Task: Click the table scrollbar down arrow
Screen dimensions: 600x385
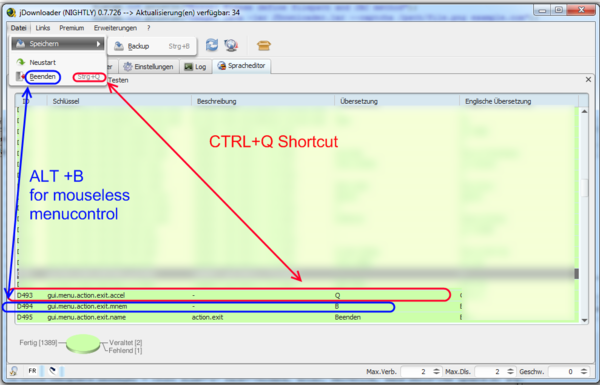Action: 584,320
